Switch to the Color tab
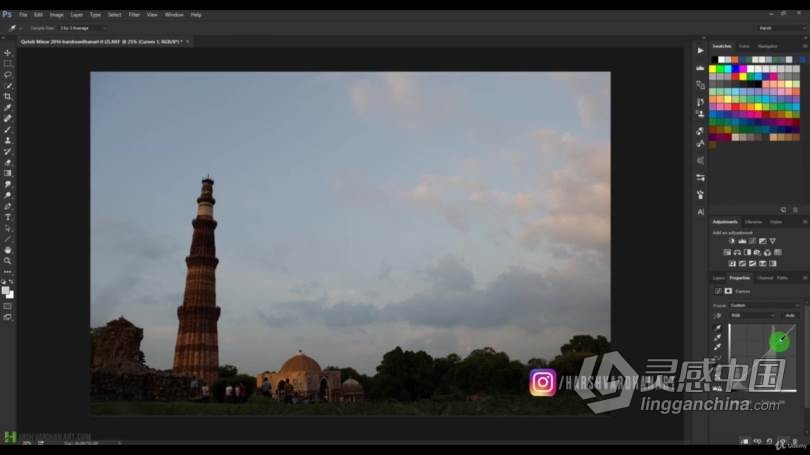The image size is (810, 455). 744,46
